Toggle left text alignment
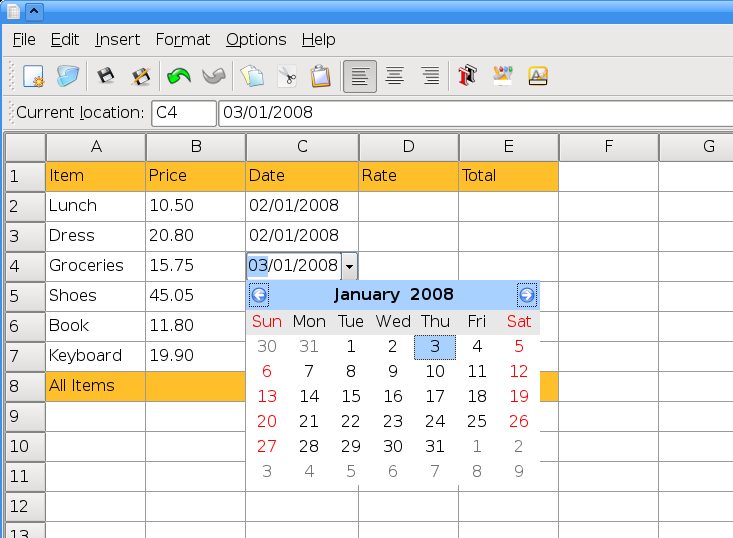 [359, 76]
